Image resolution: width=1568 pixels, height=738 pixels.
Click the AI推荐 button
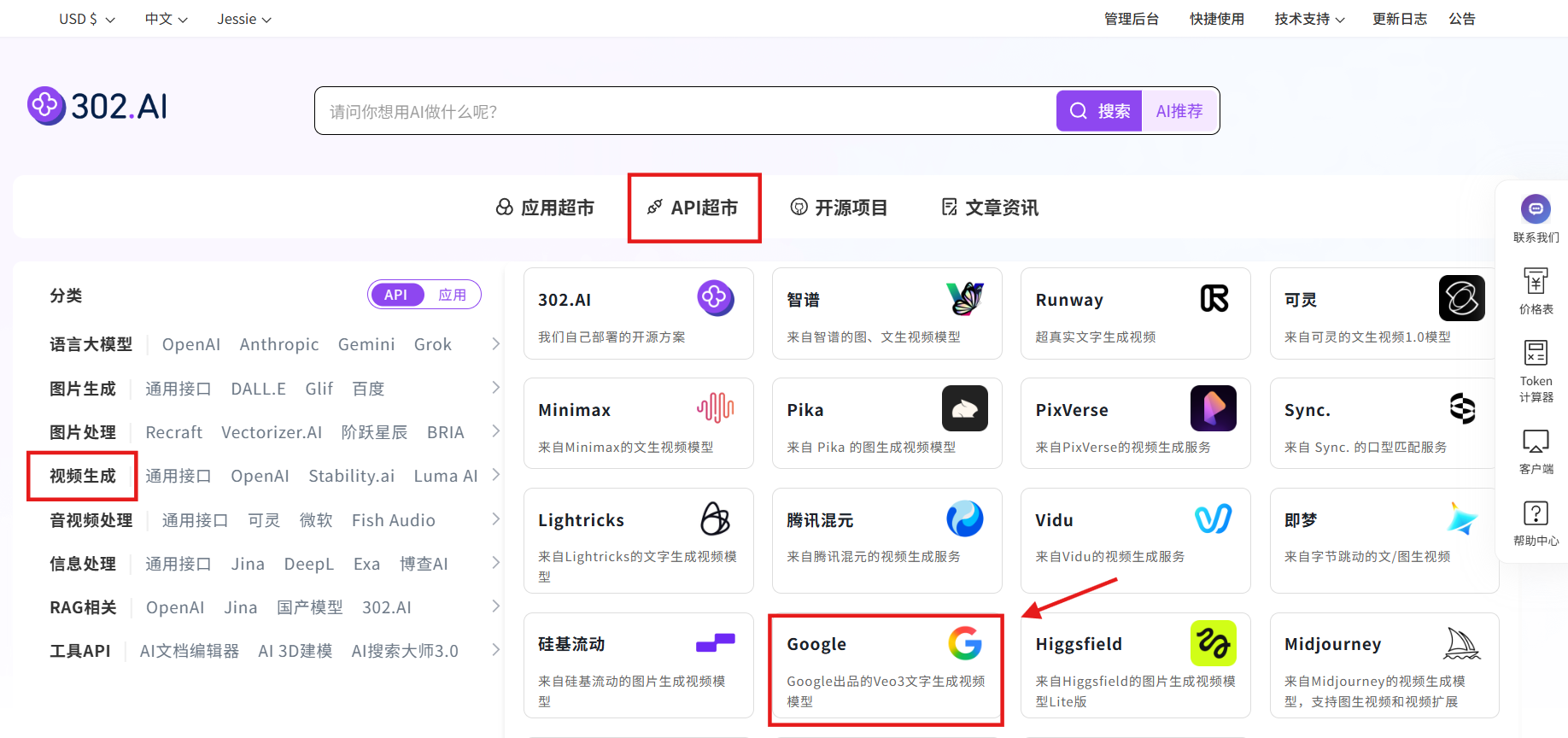click(x=1179, y=111)
